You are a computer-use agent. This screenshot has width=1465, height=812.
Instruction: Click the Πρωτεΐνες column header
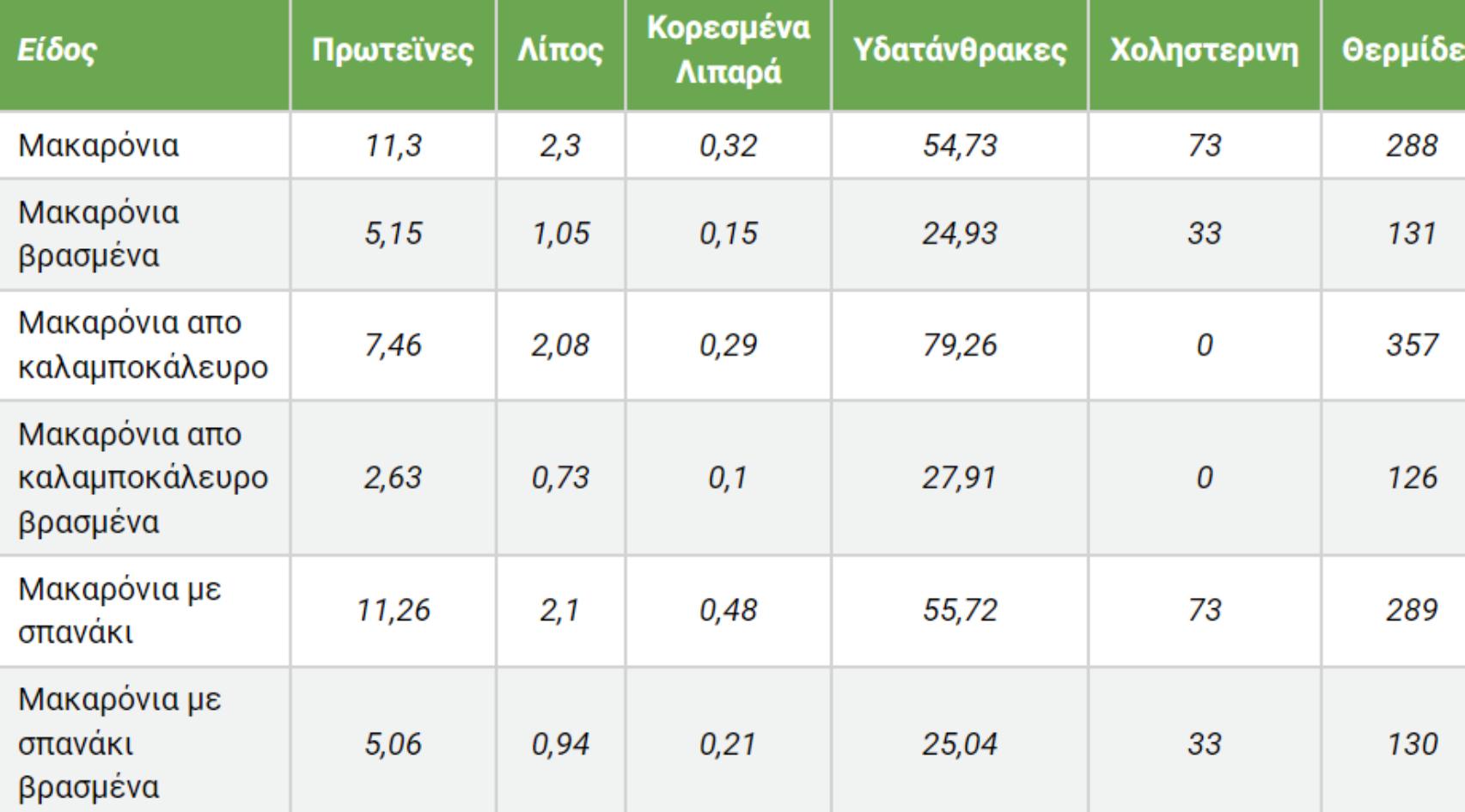pyautogui.click(x=393, y=51)
